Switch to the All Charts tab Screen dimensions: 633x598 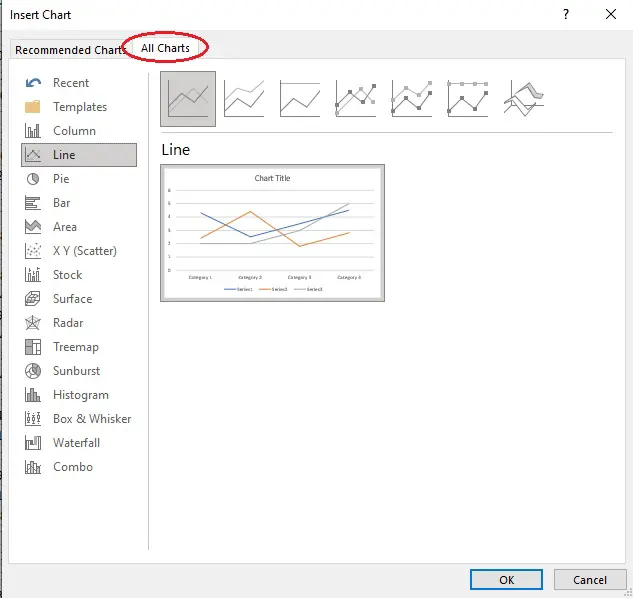(165, 48)
